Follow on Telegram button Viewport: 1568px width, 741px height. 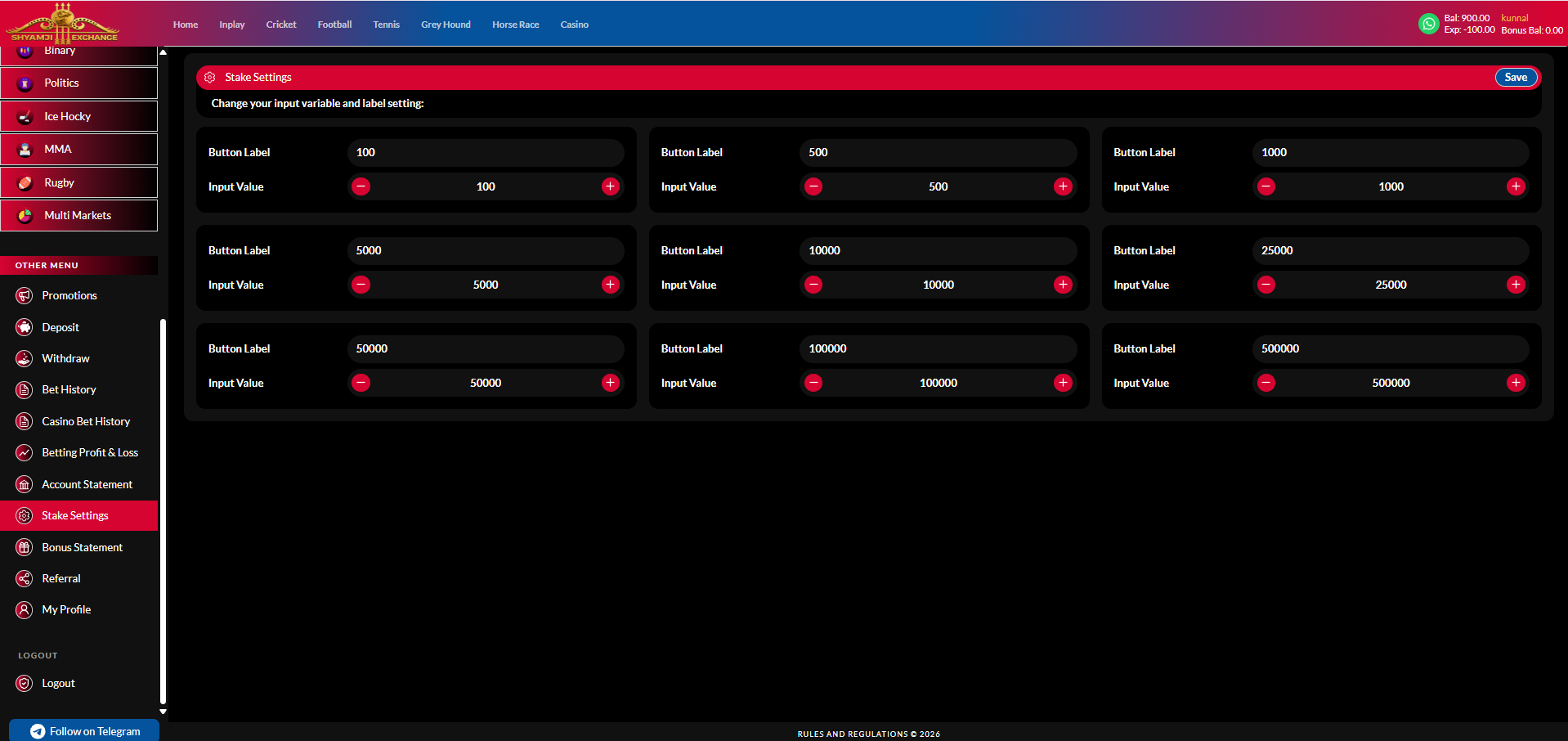pyautogui.click(x=84, y=730)
